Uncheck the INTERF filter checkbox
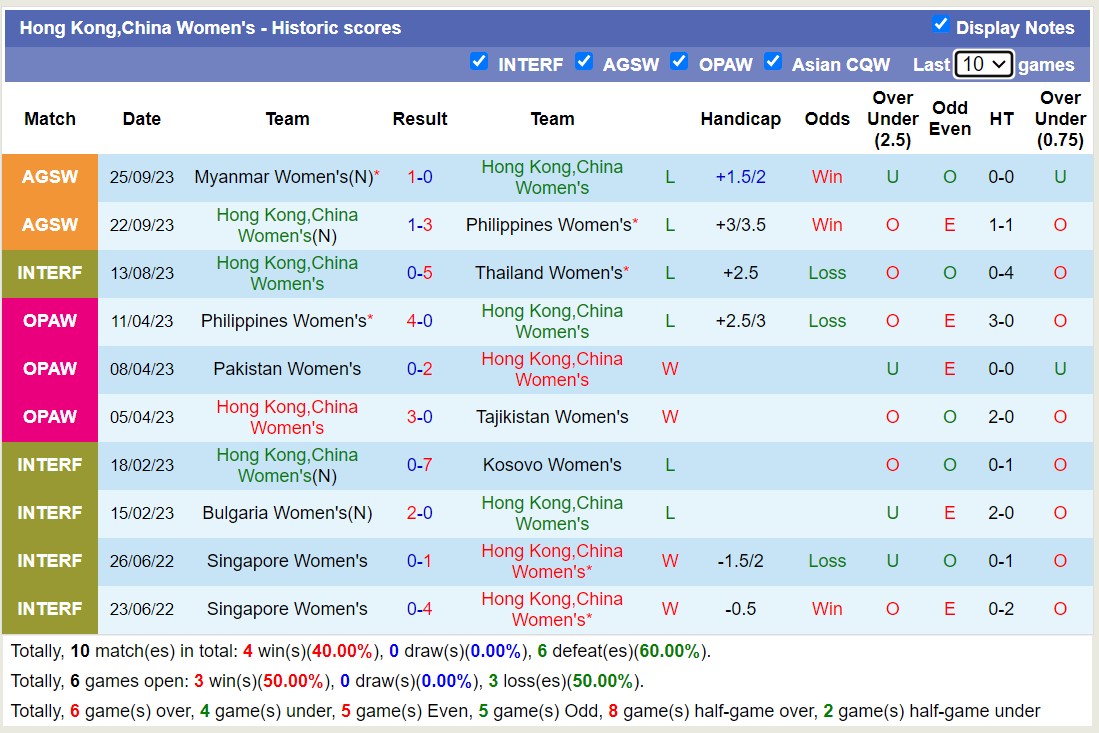This screenshot has height=733, width=1099. 479,62
